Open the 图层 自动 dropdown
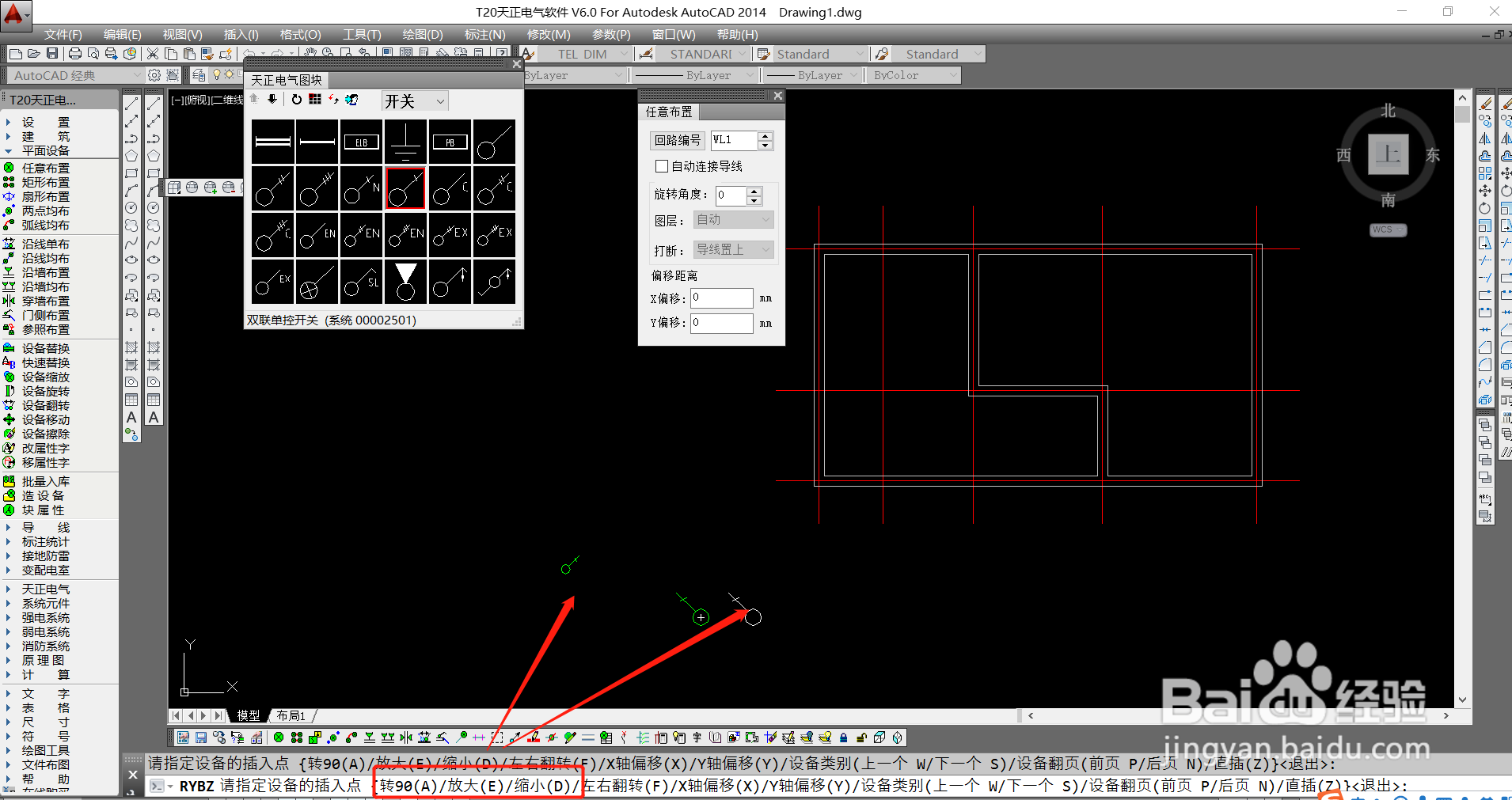Screen dimensions: 1512x800 [x=733, y=219]
